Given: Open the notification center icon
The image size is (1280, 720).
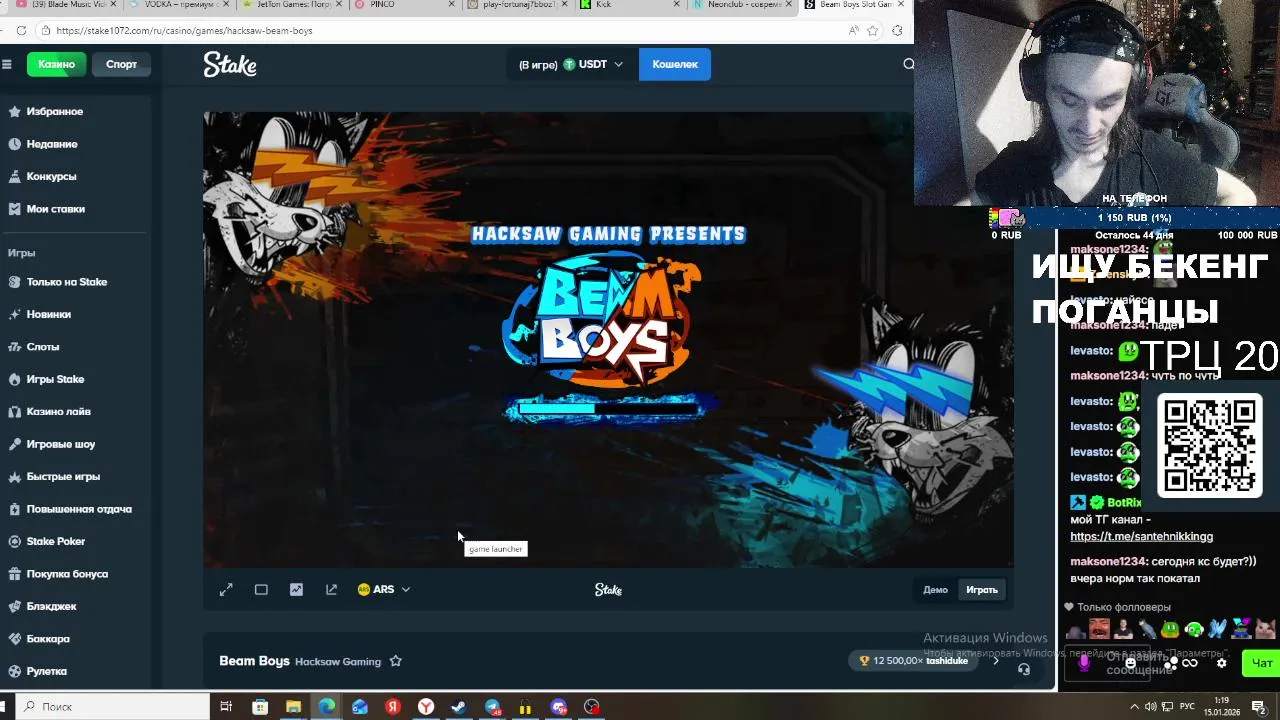Looking at the screenshot, I should point(1259,707).
